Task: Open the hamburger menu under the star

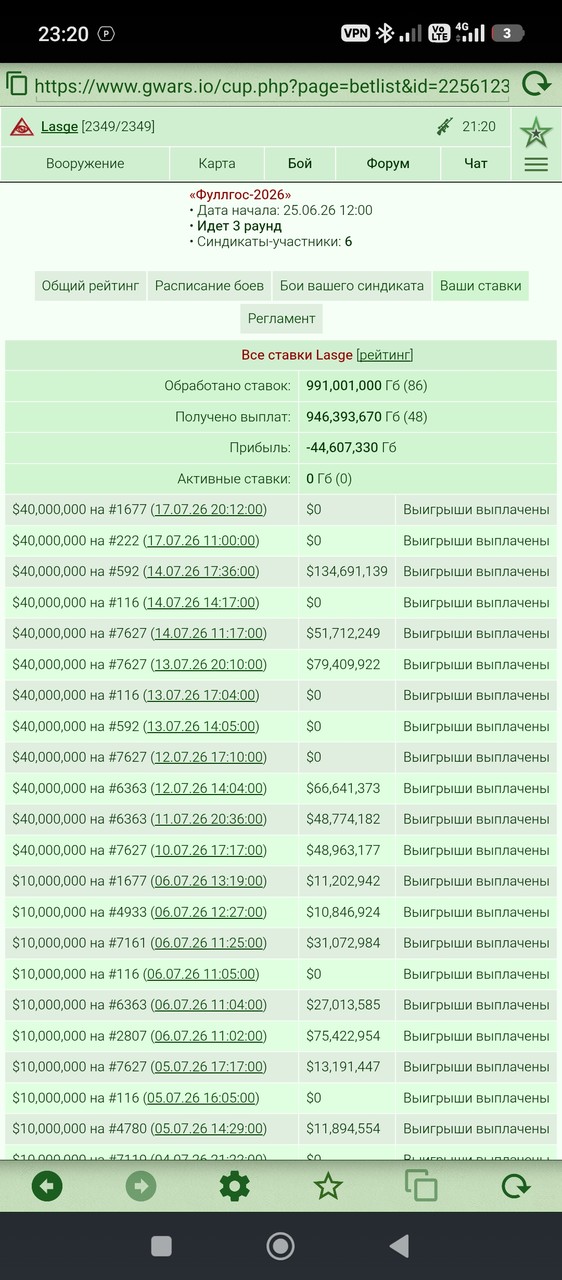Action: click(x=536, y=165)
